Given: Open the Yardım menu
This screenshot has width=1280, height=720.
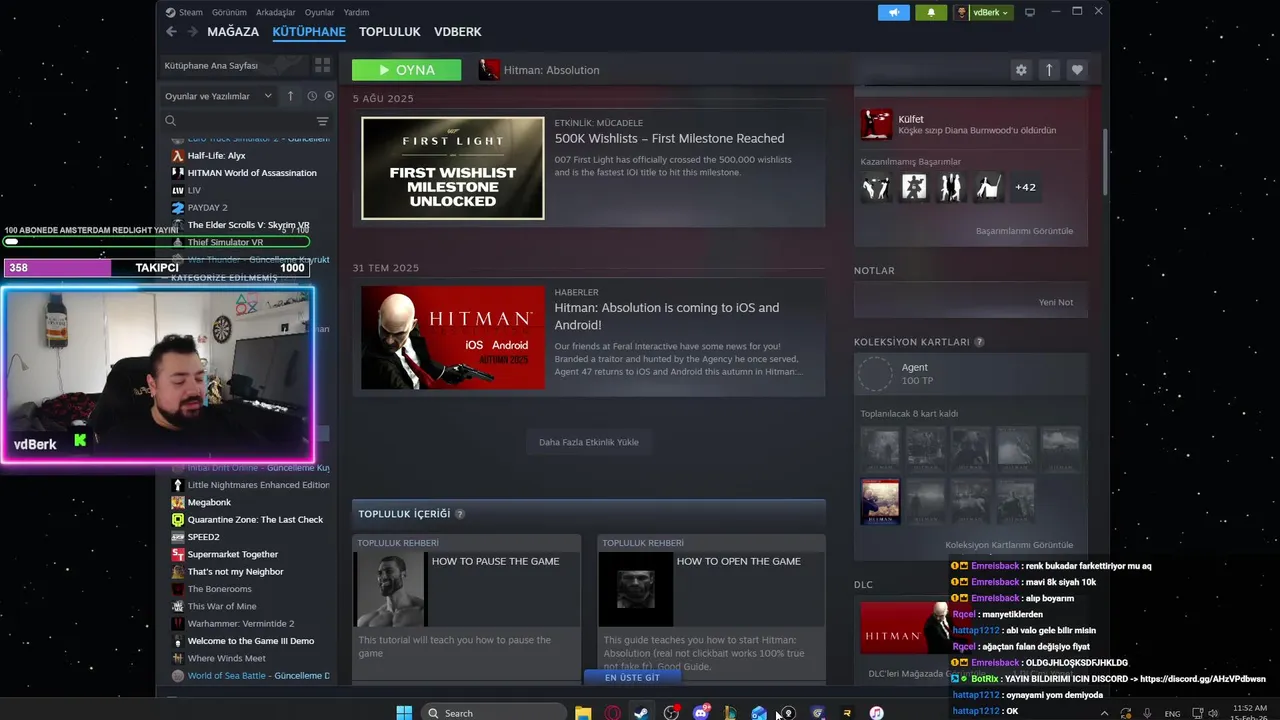Looking at the screenshot, I should 356,12.
